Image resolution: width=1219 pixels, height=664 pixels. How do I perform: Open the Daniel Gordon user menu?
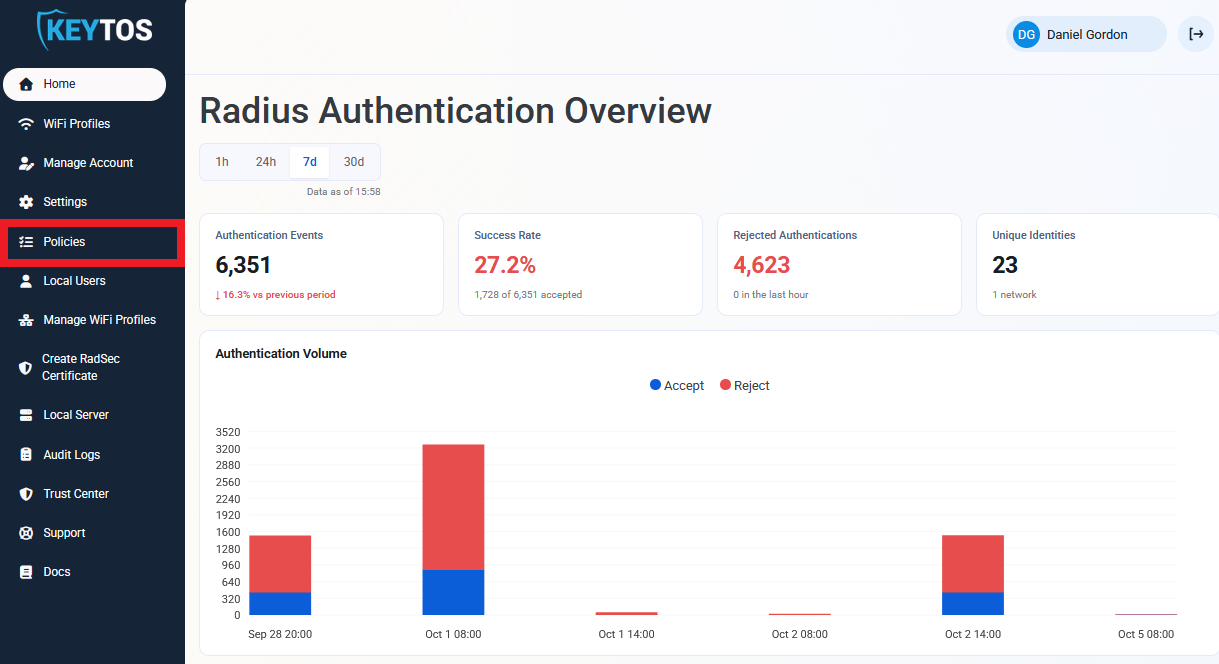1086,34
